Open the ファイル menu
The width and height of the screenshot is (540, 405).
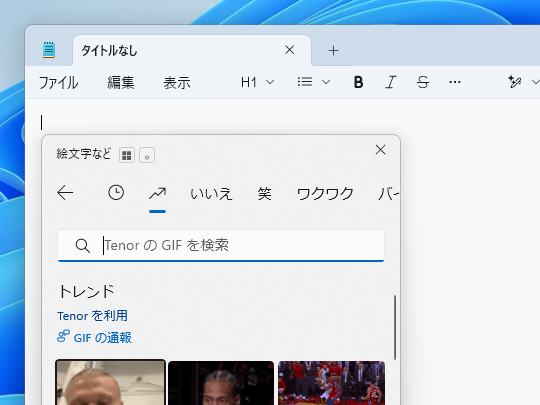pyautogui.click(x=58, y=83)
